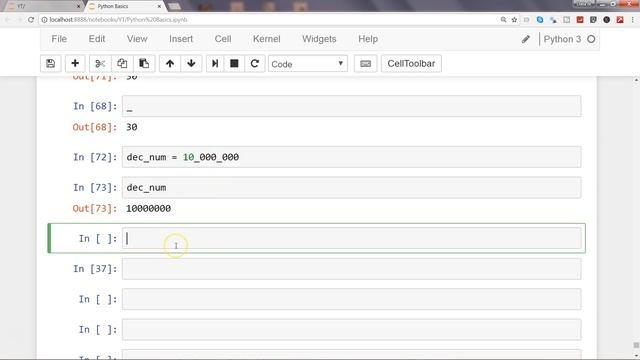
Task: Click into cell In [68] containing underscore
Action: (x=351, y=106)
